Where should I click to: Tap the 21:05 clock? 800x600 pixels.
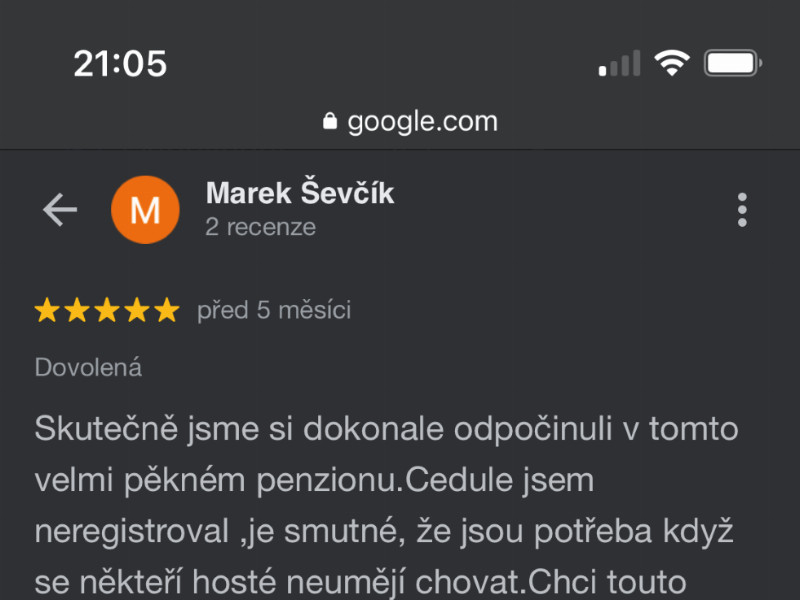120,64
